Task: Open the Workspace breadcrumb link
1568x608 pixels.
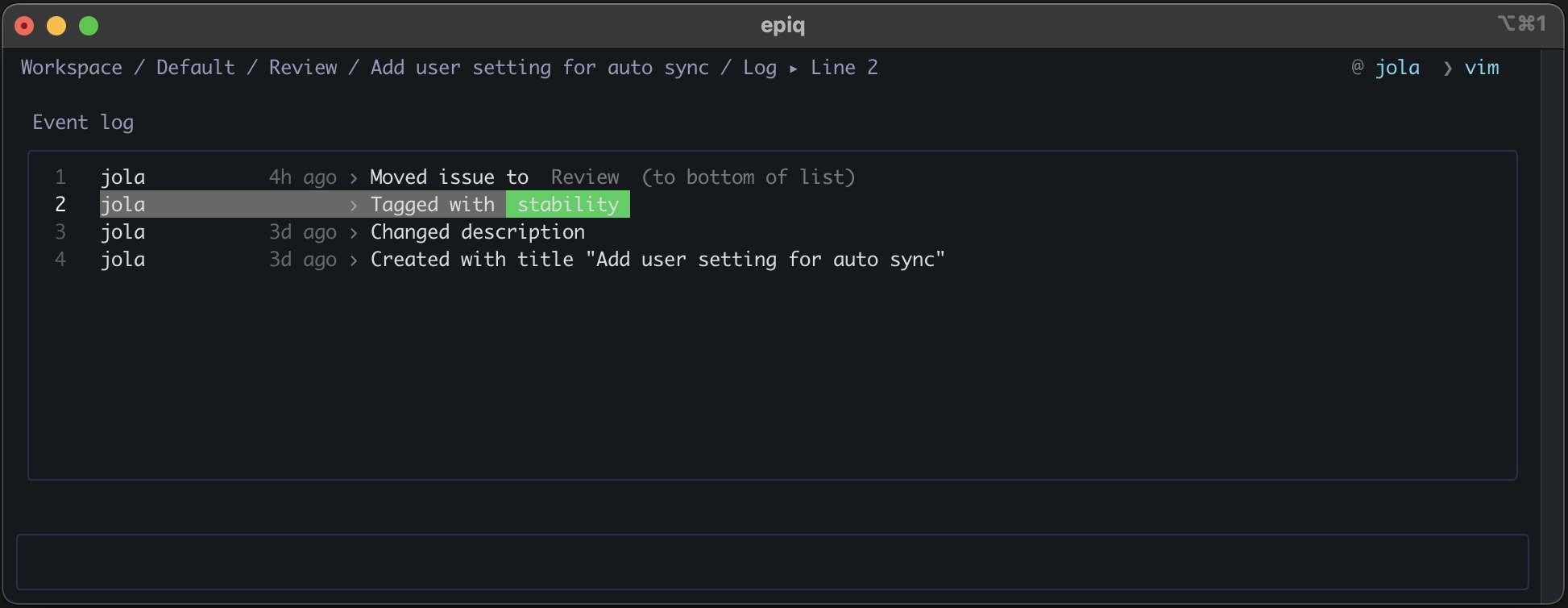Action: [x=71, y=68]
